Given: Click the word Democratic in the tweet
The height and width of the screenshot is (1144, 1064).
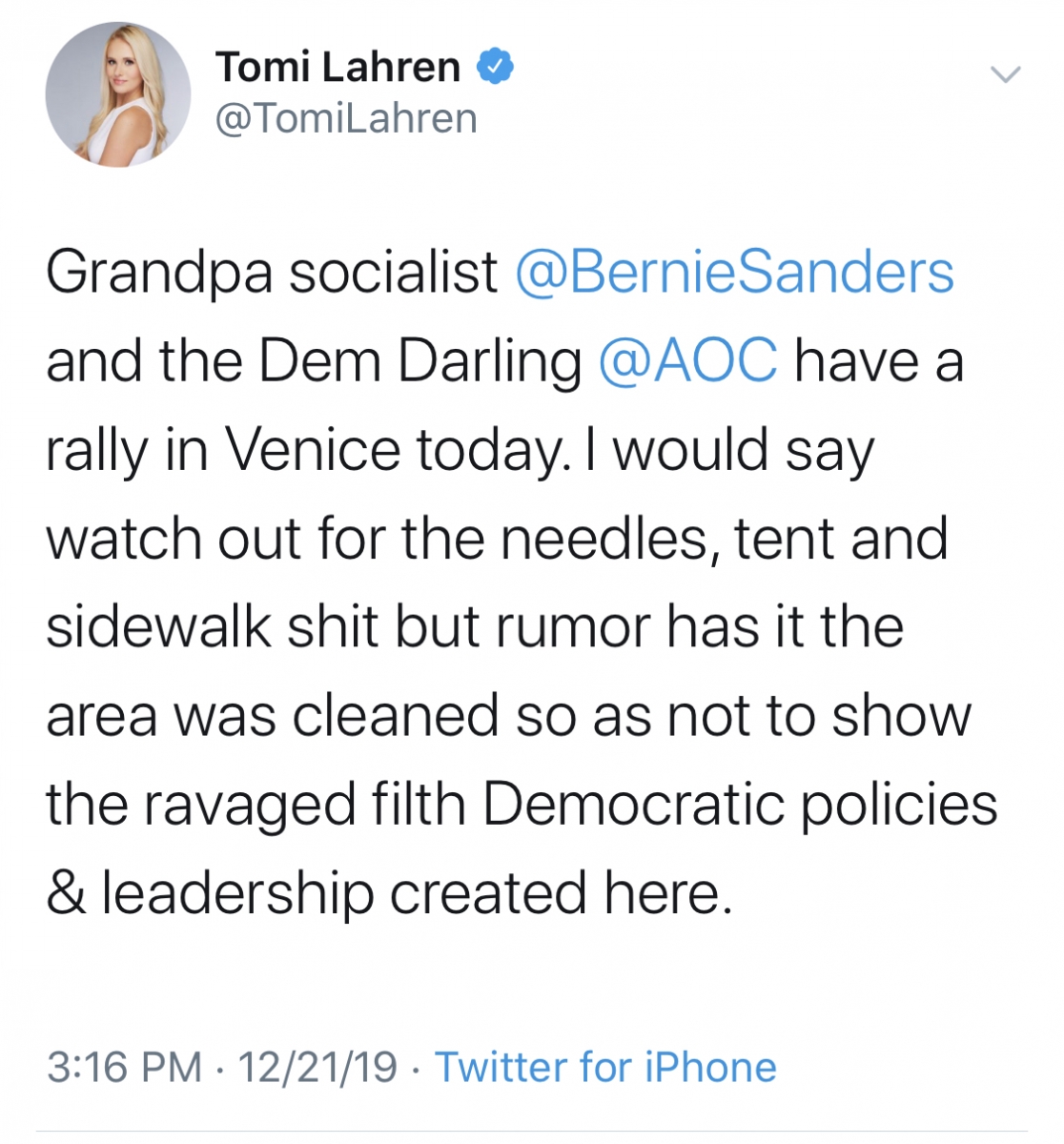Looking at the screenshot, I should pos(633,805).
